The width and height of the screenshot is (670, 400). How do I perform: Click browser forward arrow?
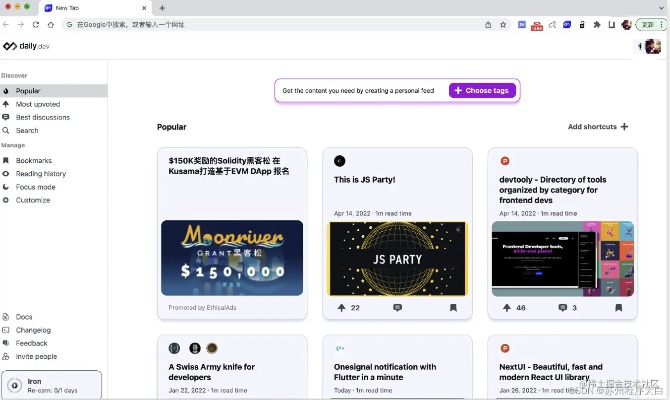point(21,25)
